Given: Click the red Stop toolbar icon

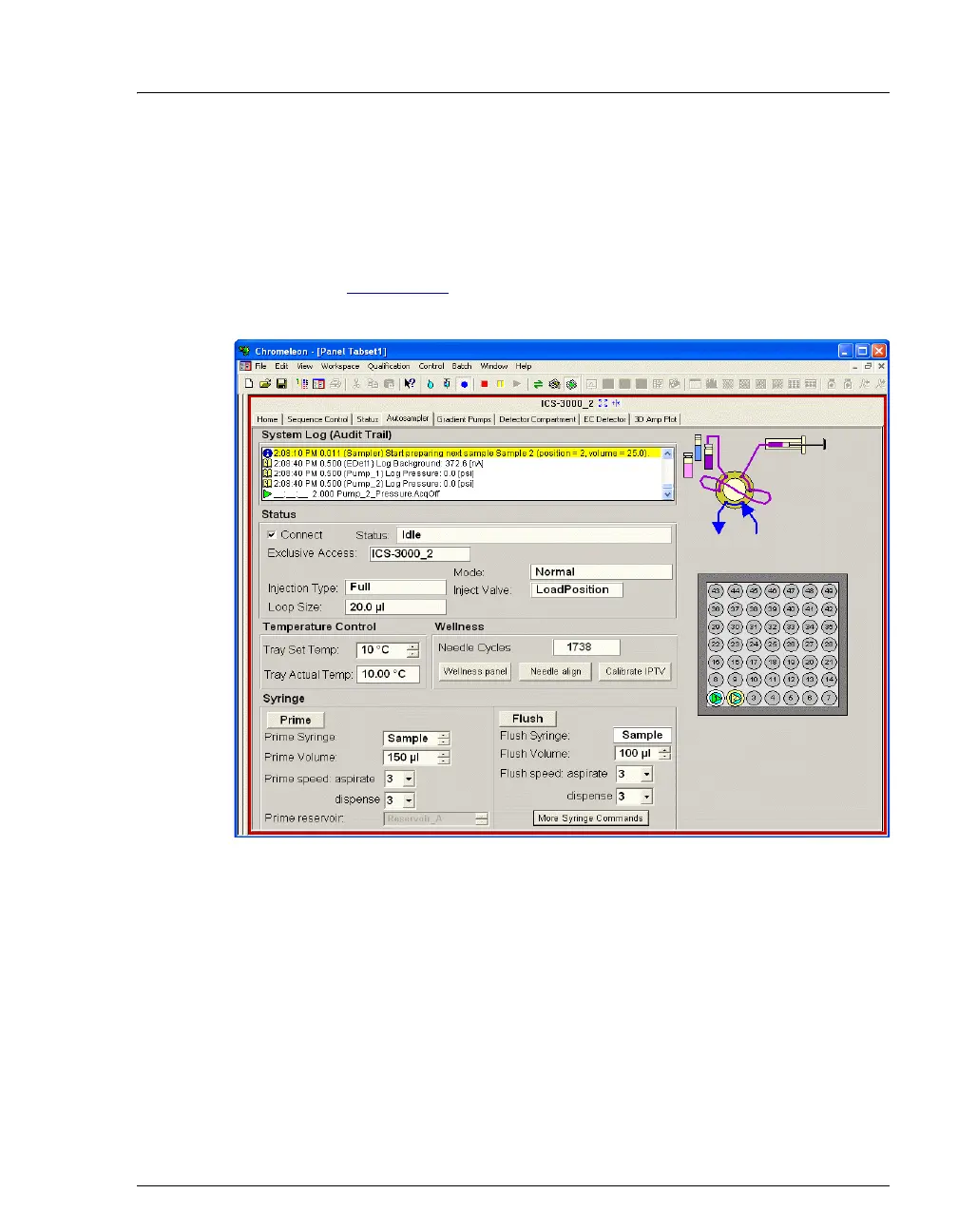Looking at the screenshot, I should (x=484, y=384).
